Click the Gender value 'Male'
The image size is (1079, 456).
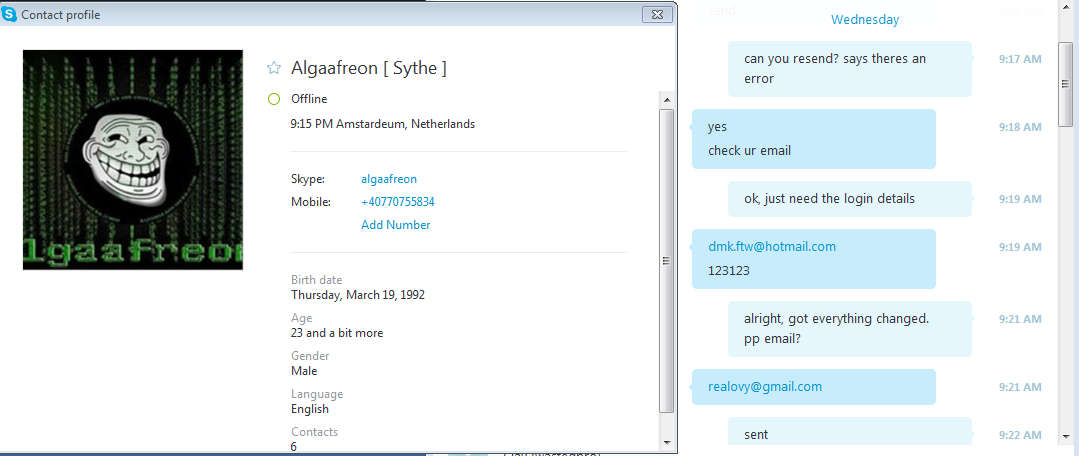click(x=304, y=371)
